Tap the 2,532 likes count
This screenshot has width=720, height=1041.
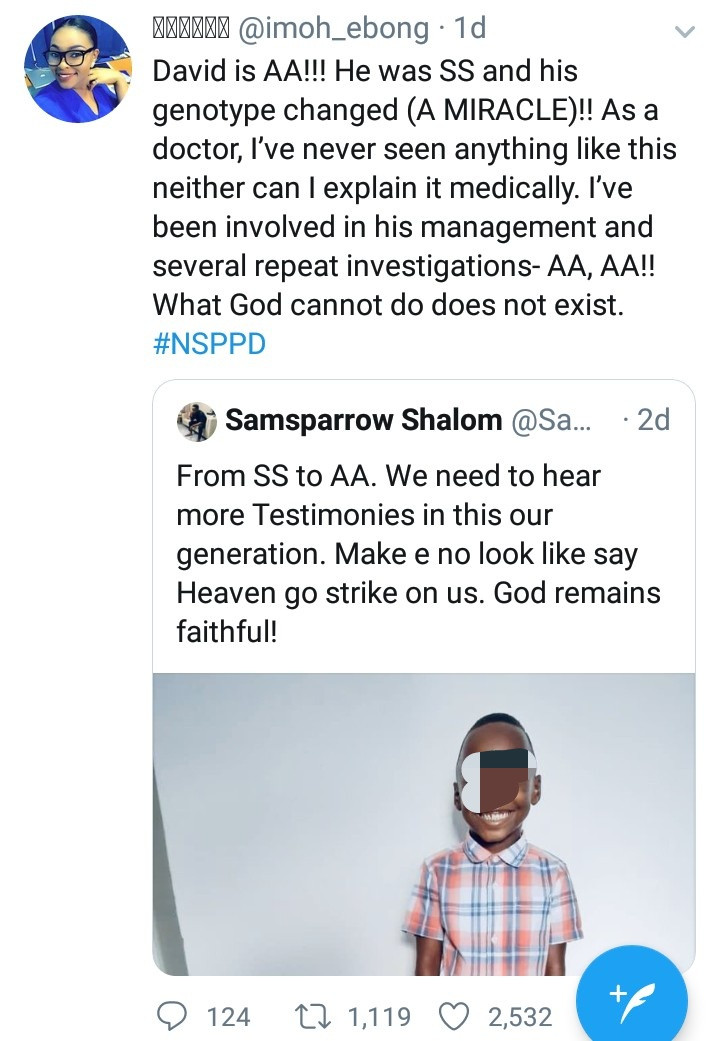[x=519, y=1017]
